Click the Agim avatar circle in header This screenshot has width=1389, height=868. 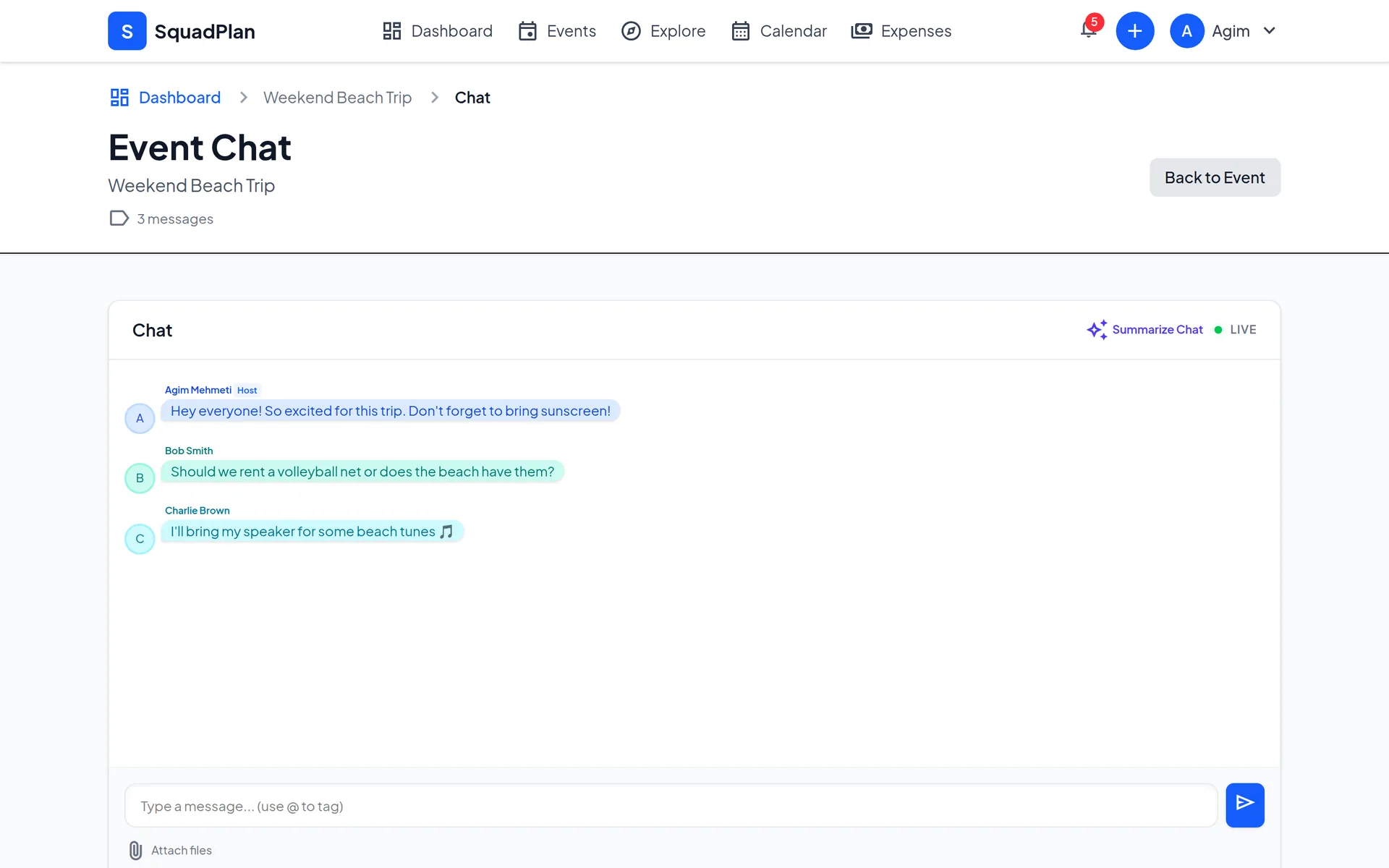coord(1186,31)
